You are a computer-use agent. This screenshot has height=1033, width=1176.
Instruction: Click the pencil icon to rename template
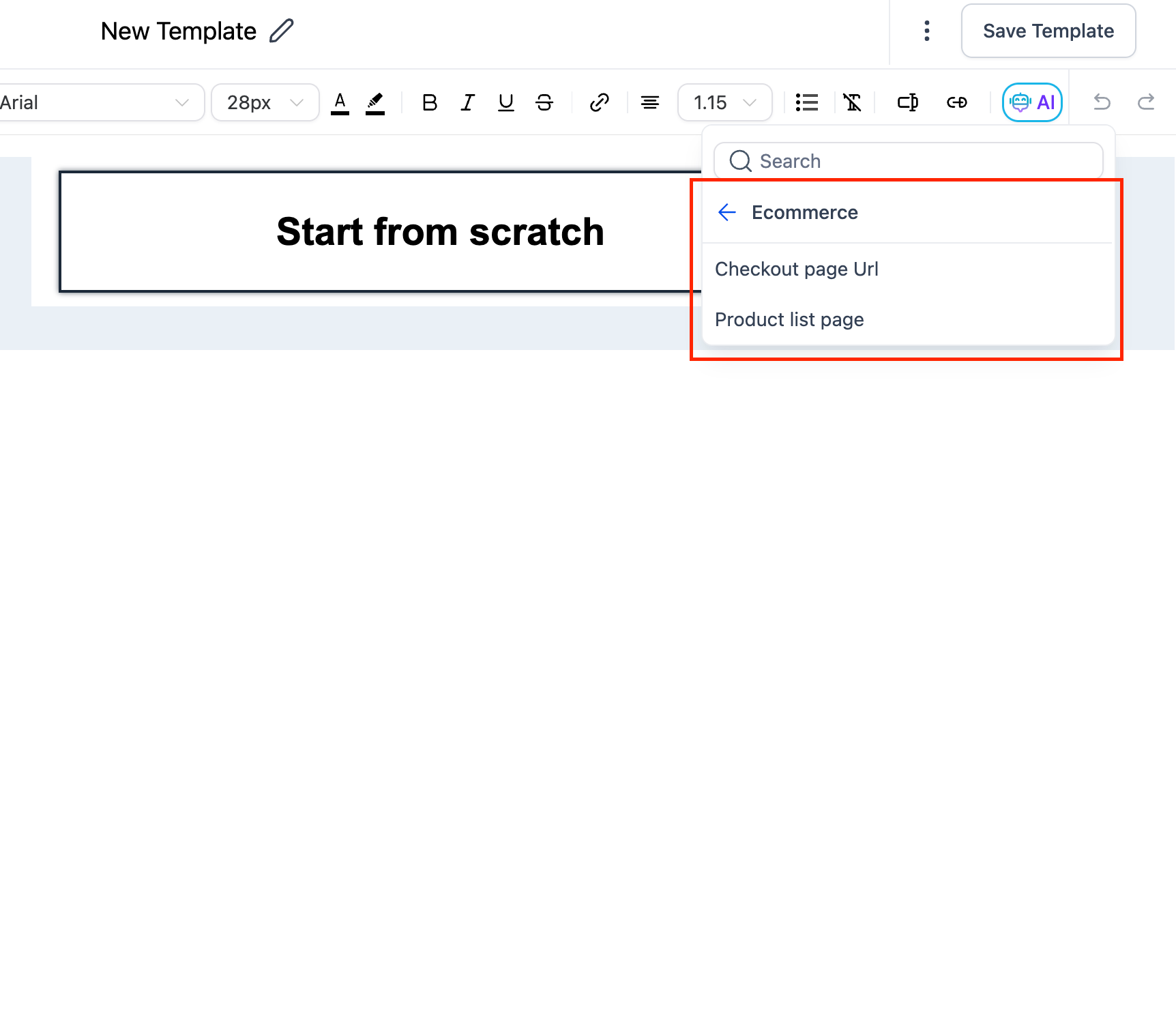281,31
